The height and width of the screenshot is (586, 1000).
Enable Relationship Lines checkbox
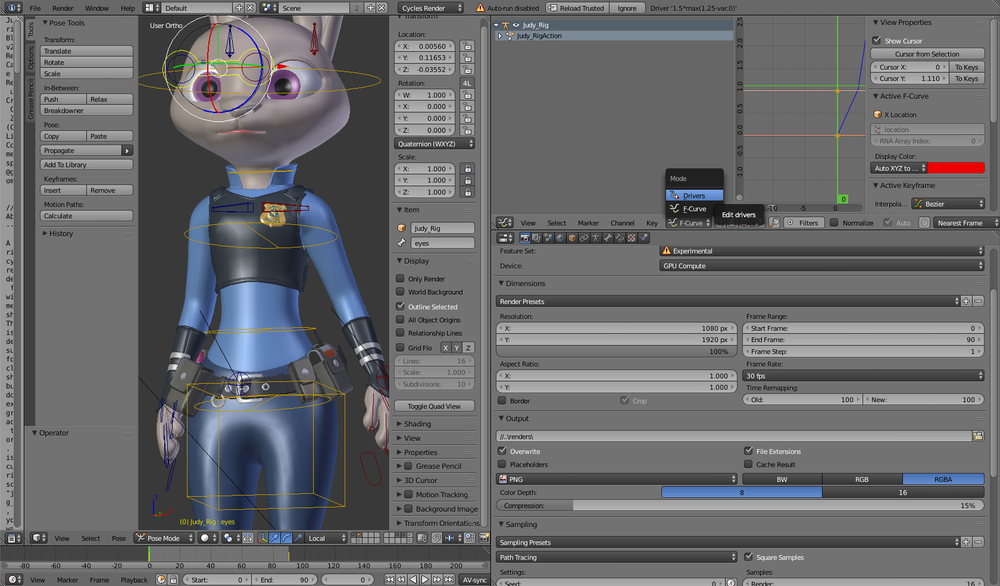[x=401, y=333]
